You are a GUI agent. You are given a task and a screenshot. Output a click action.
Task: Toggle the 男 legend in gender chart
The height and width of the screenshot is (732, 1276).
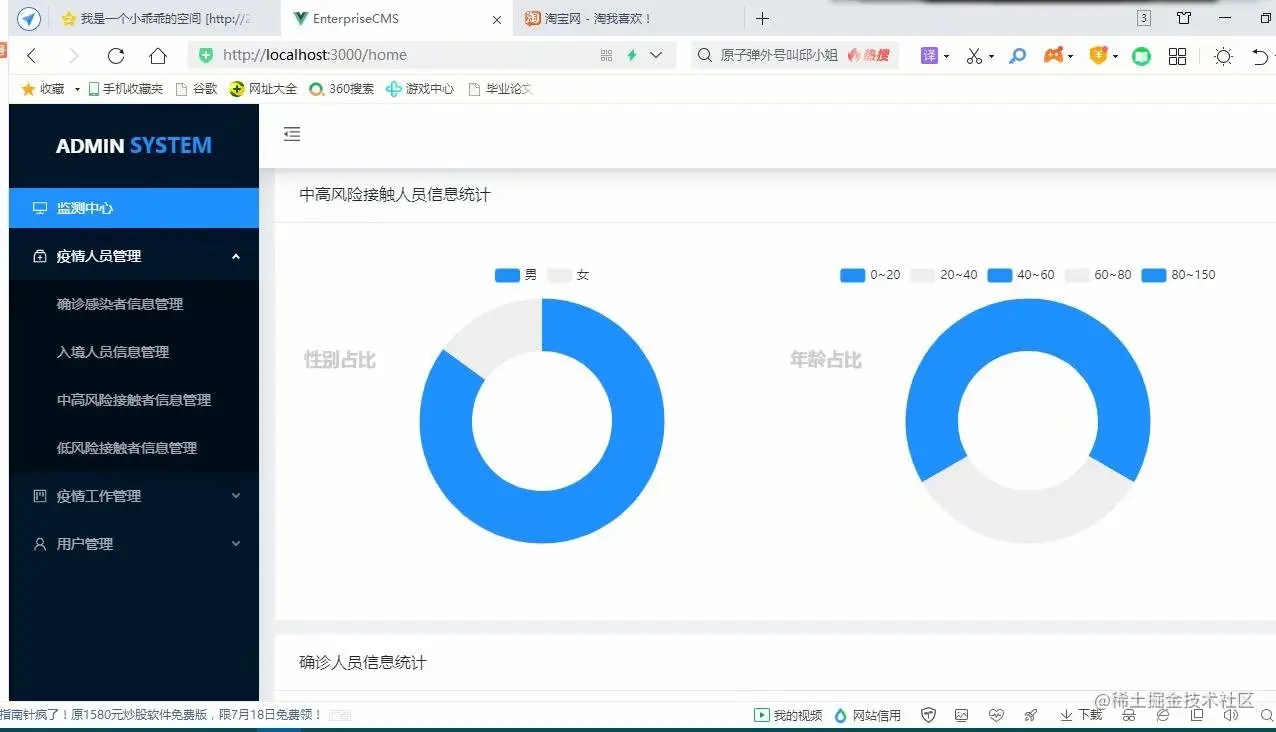[x=516, y=275]
